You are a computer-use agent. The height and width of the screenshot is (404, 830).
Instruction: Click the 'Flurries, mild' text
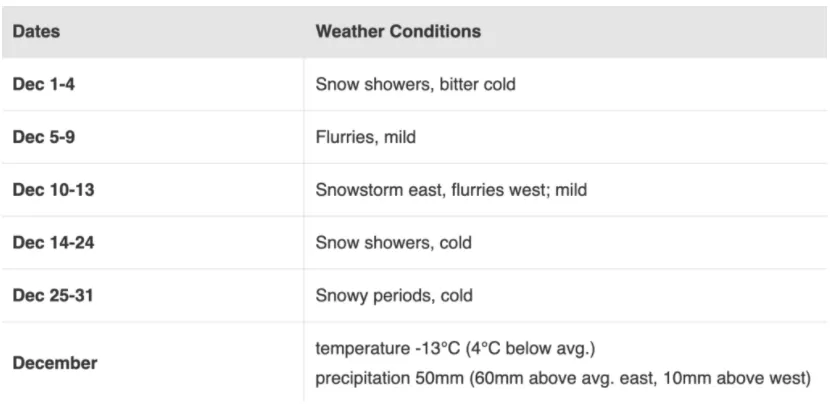coord(366,137)
